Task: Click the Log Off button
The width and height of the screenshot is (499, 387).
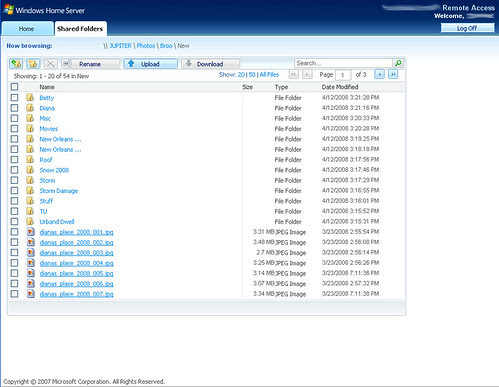Action: pyautogui.click(x=467, y=28)
